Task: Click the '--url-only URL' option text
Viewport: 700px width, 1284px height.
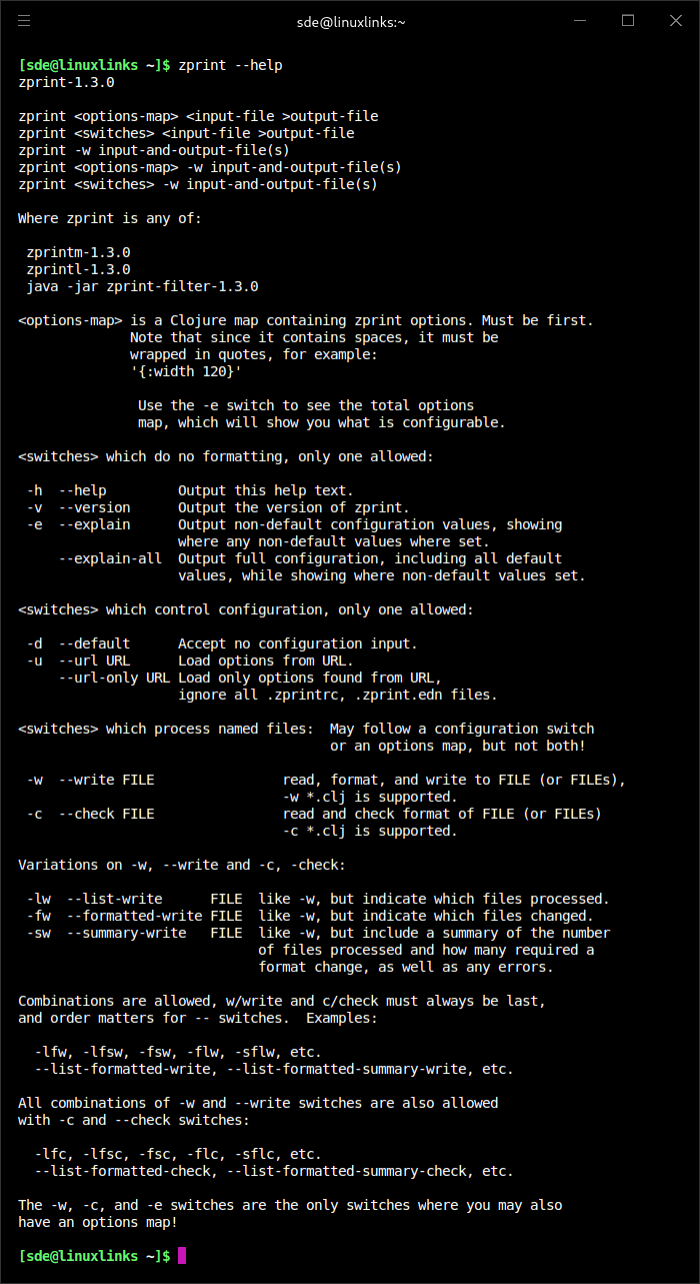Action: [x=114, y=677]
